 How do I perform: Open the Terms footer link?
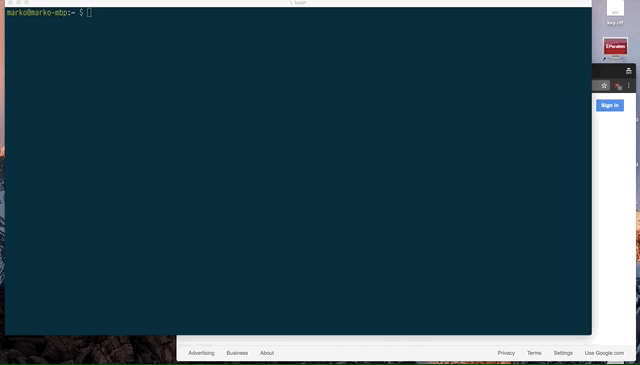coord(534,353)
